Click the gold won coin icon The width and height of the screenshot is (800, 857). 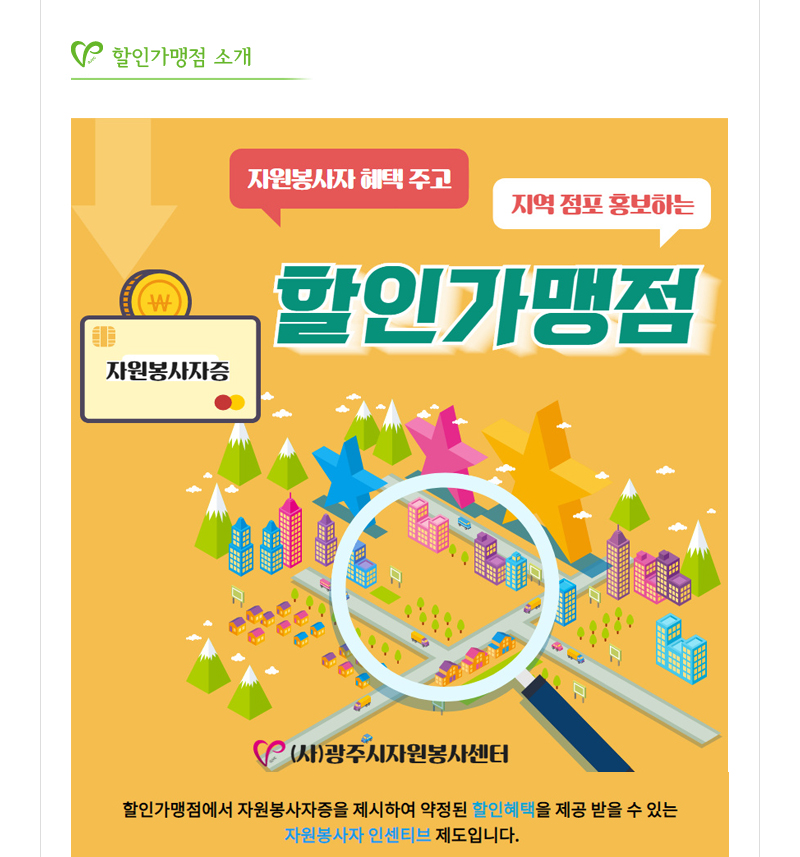point(156,295)
